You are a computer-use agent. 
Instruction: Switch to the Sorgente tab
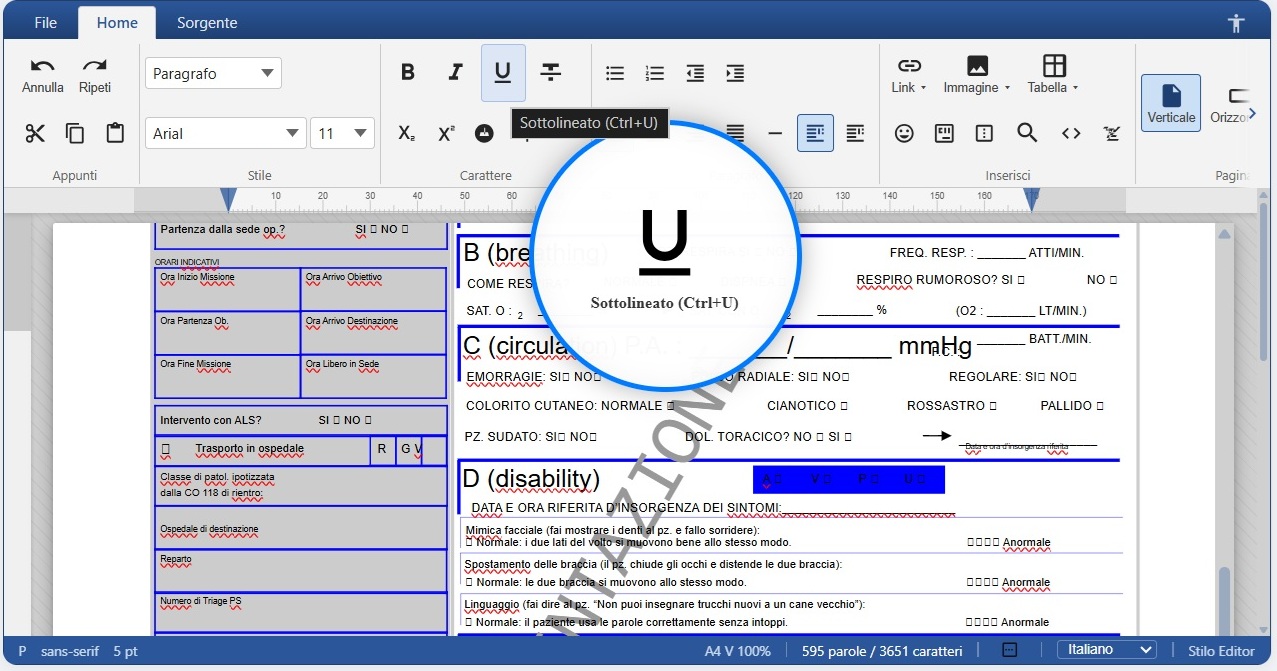(207, 22)
